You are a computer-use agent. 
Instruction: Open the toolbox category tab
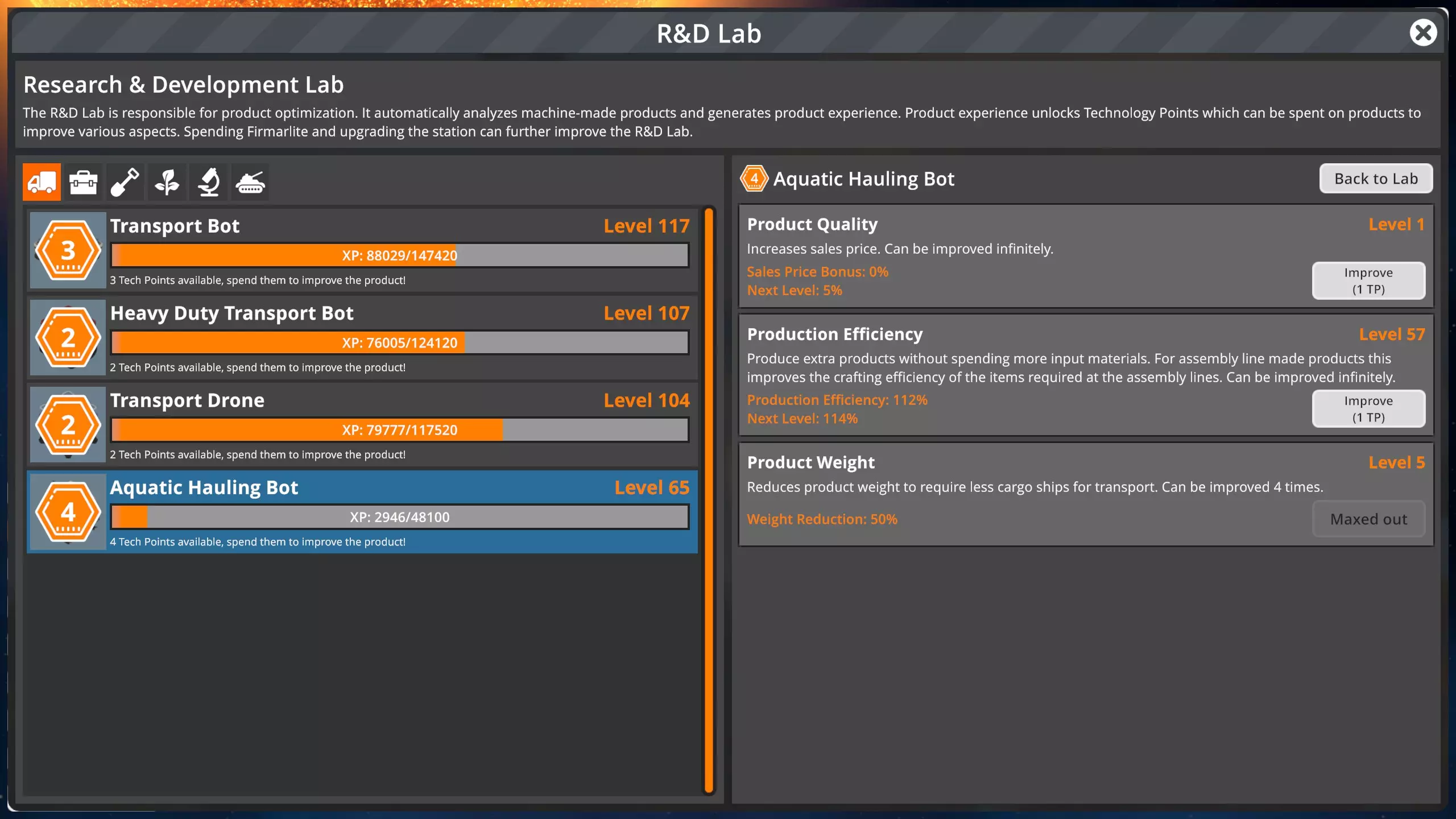(83, 182)
